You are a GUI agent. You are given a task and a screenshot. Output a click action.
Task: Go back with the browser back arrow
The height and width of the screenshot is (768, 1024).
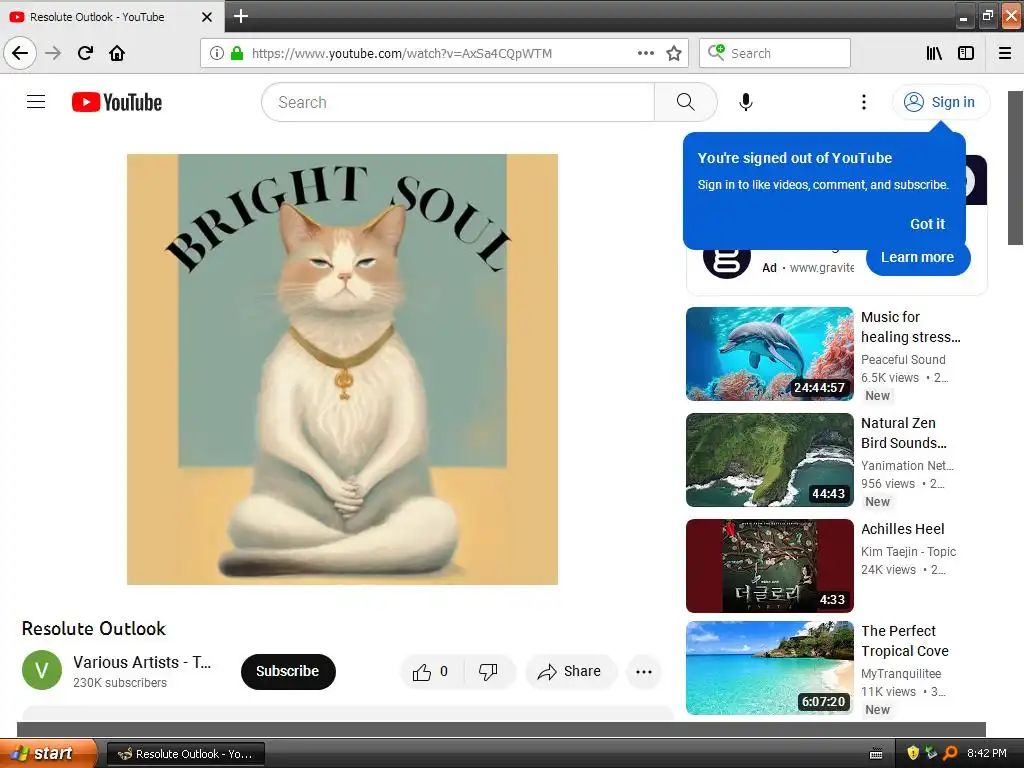(x=20, y=53)
